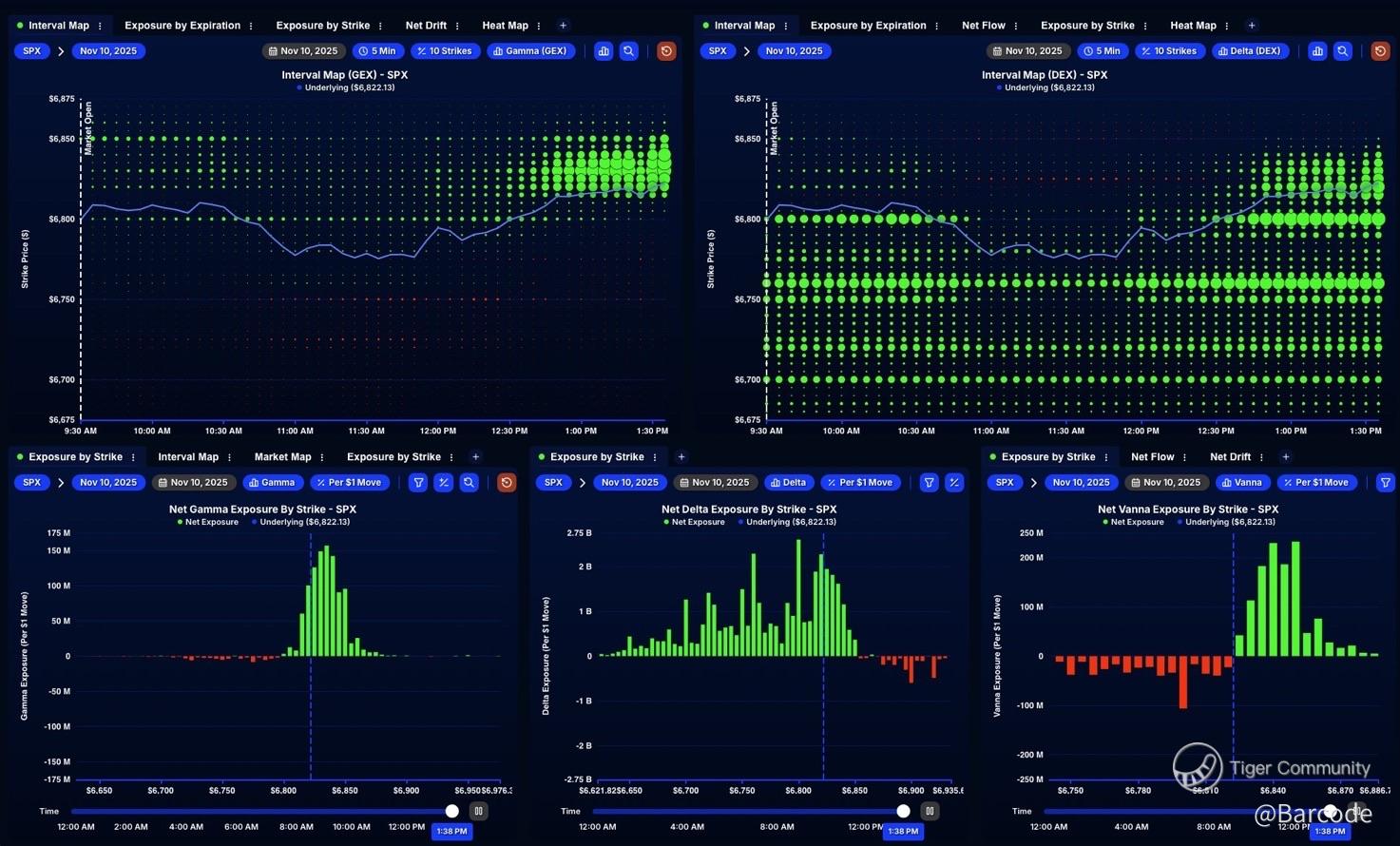The width and height of the screenshot is (1400, 846).
Task: Click the percent icon in the Net Delta panel
Action: point(954,483)
